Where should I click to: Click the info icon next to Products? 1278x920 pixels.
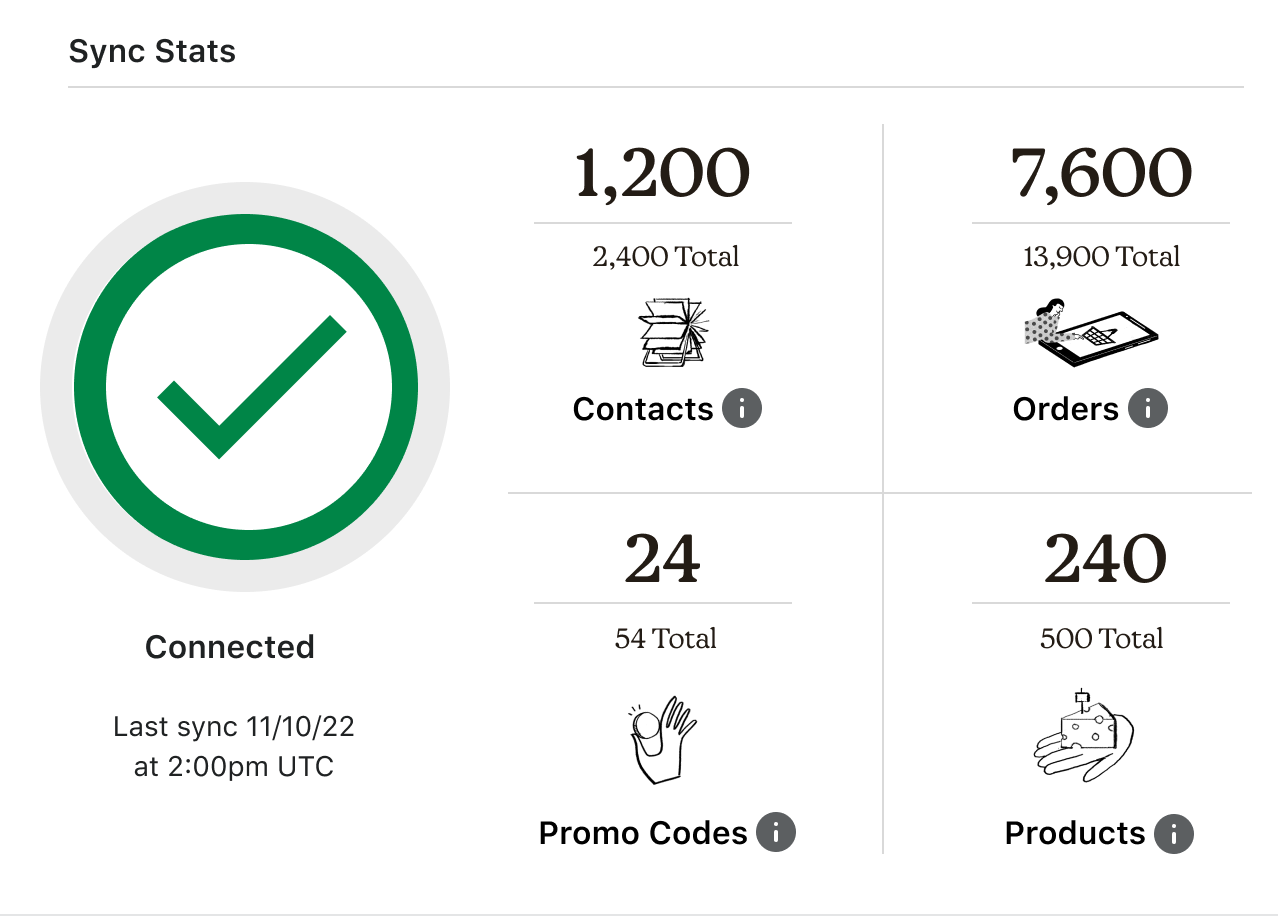coord(1173,833)
